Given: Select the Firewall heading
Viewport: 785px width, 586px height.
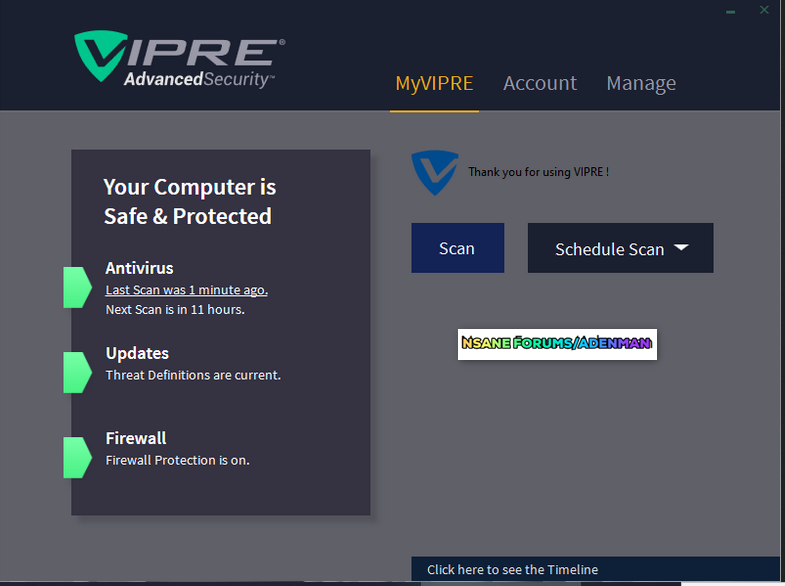Looking at the screenshot, I should (x=136, y=438).
